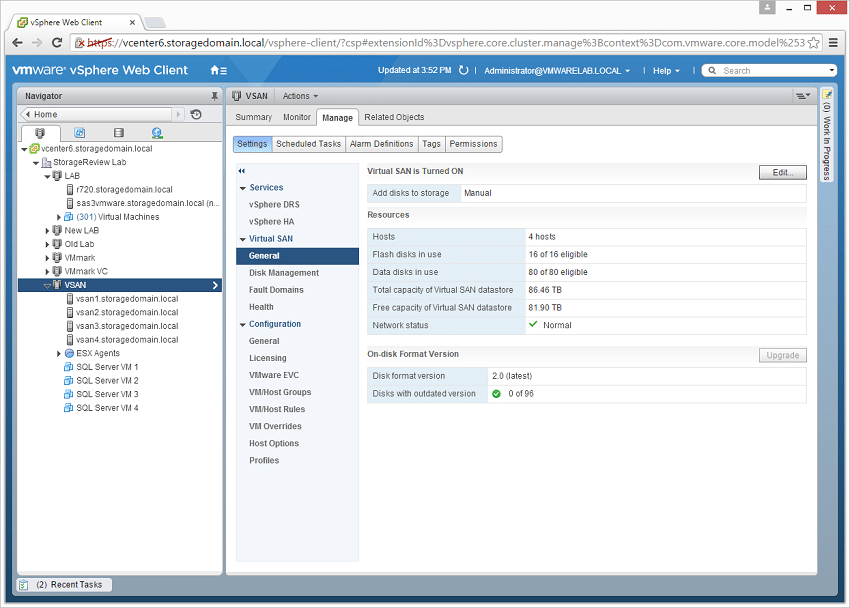Image resolution: width=850 pixels, height=608 pixels.
Task: Collapse the Configuration section
Action: [x=243, y=325]
